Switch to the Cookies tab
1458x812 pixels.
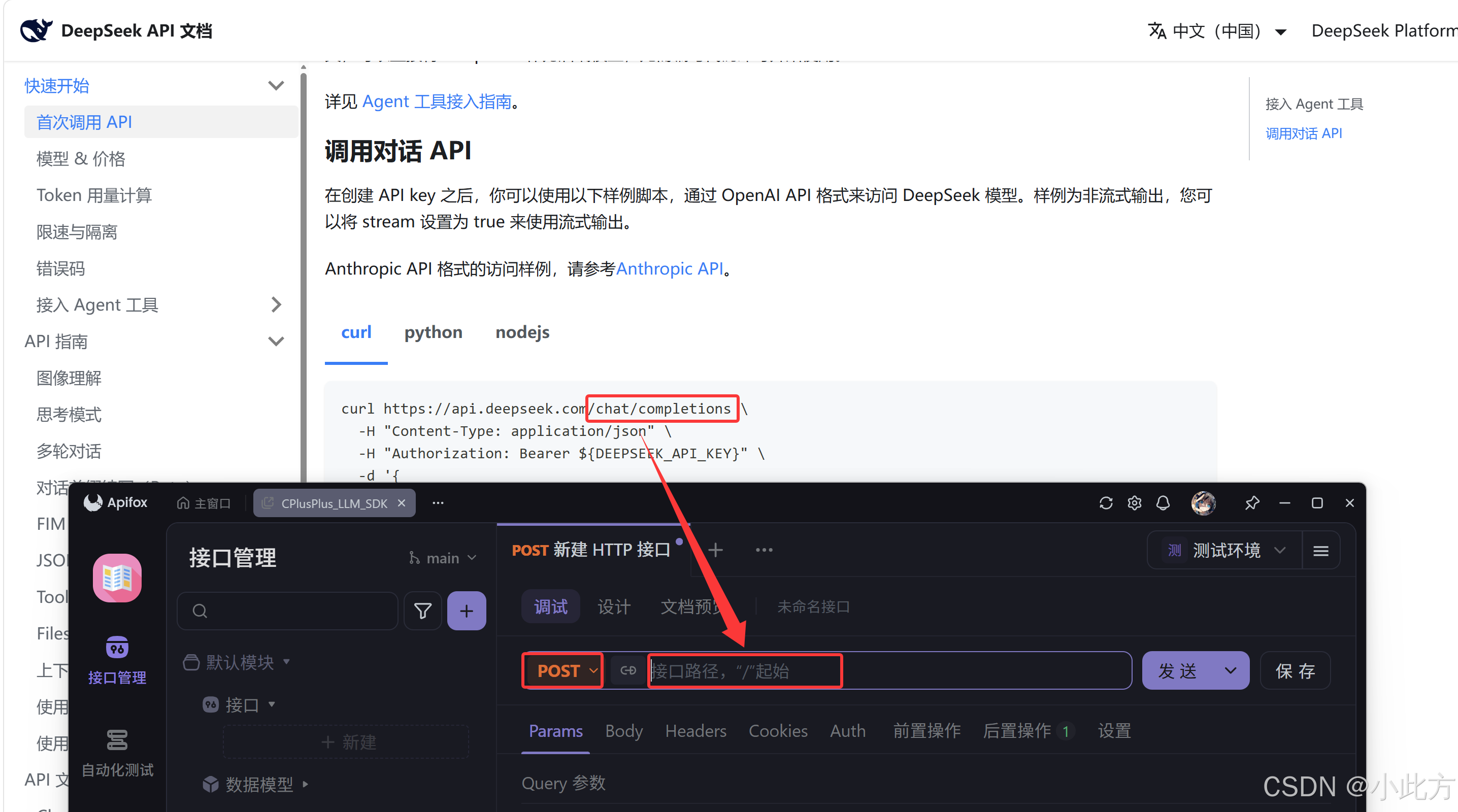click(778, 730)
